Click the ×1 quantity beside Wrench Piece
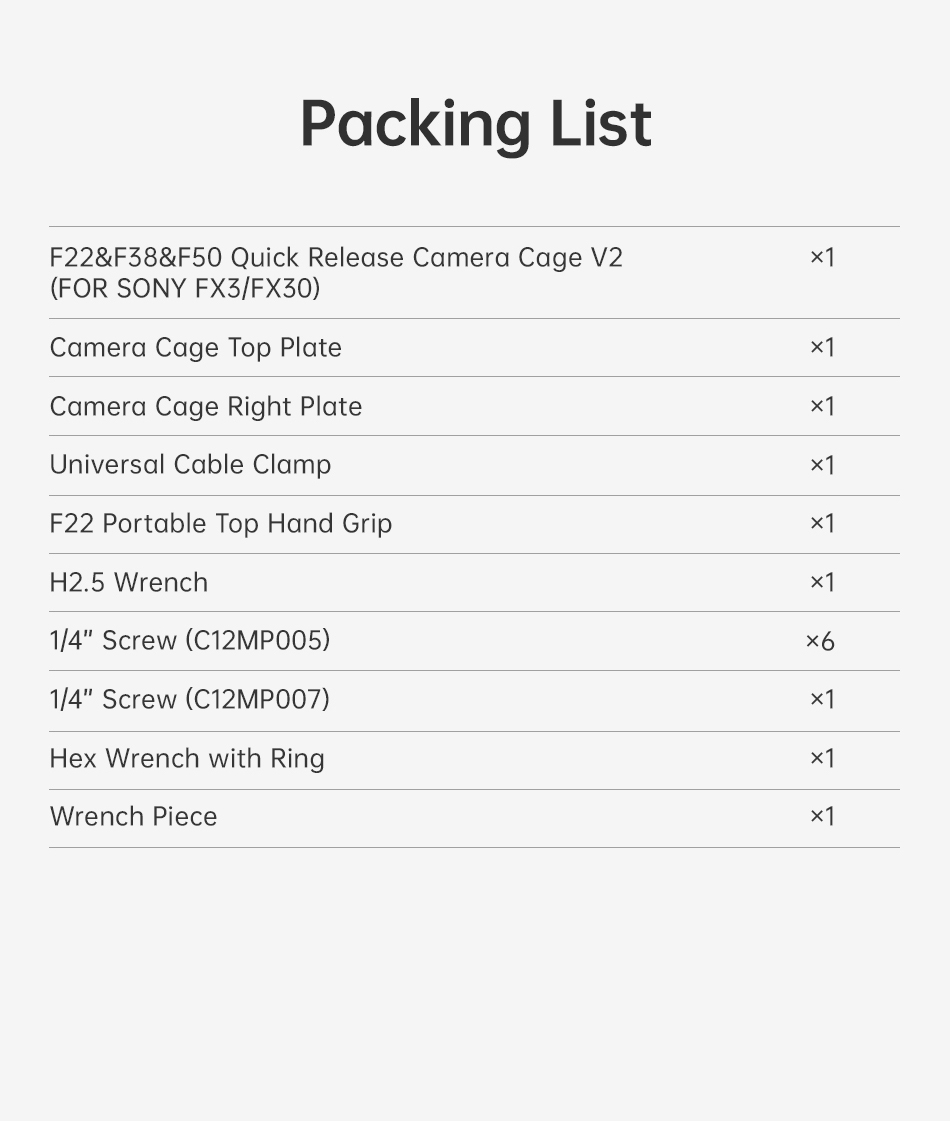 pos(822,816)
